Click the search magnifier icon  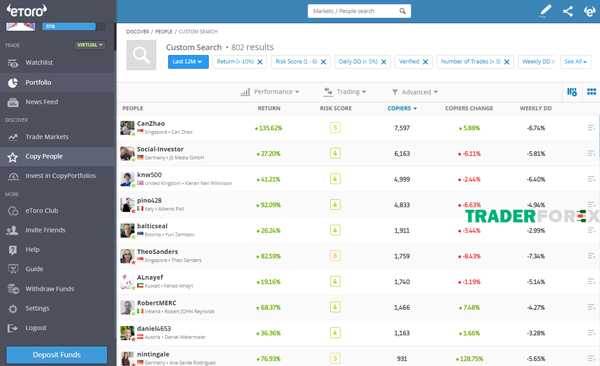pos(403,11)
